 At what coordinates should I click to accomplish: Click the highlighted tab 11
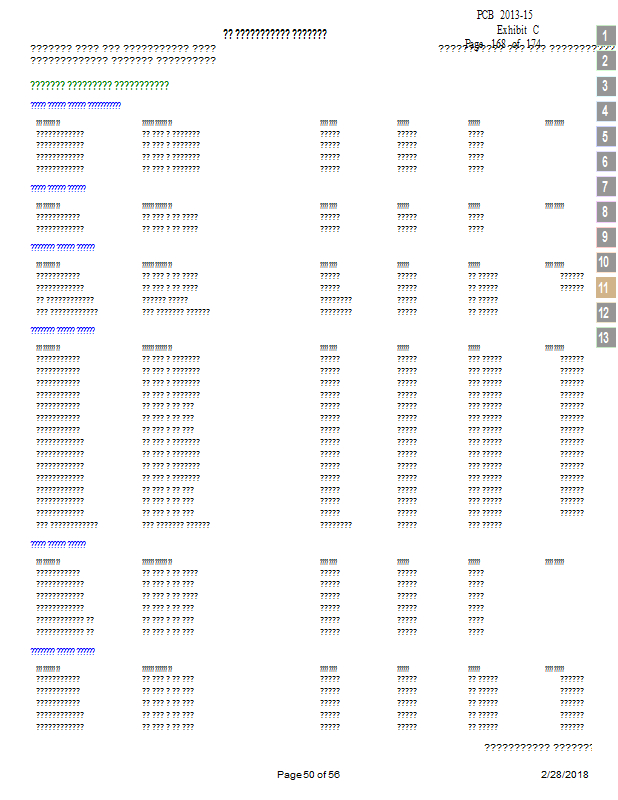[x=604, y=287]
